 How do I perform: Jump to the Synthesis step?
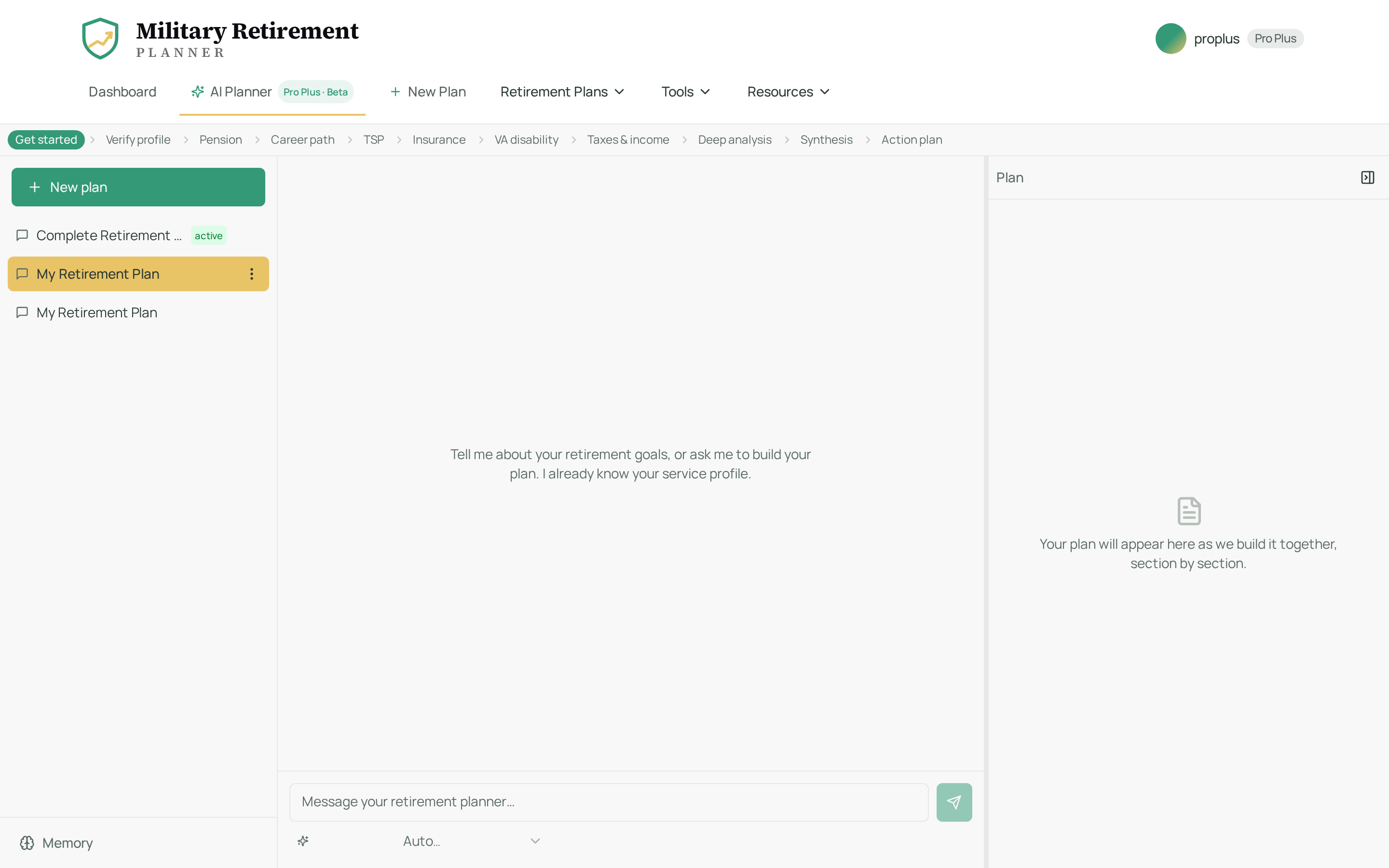(x=827, y=139)
